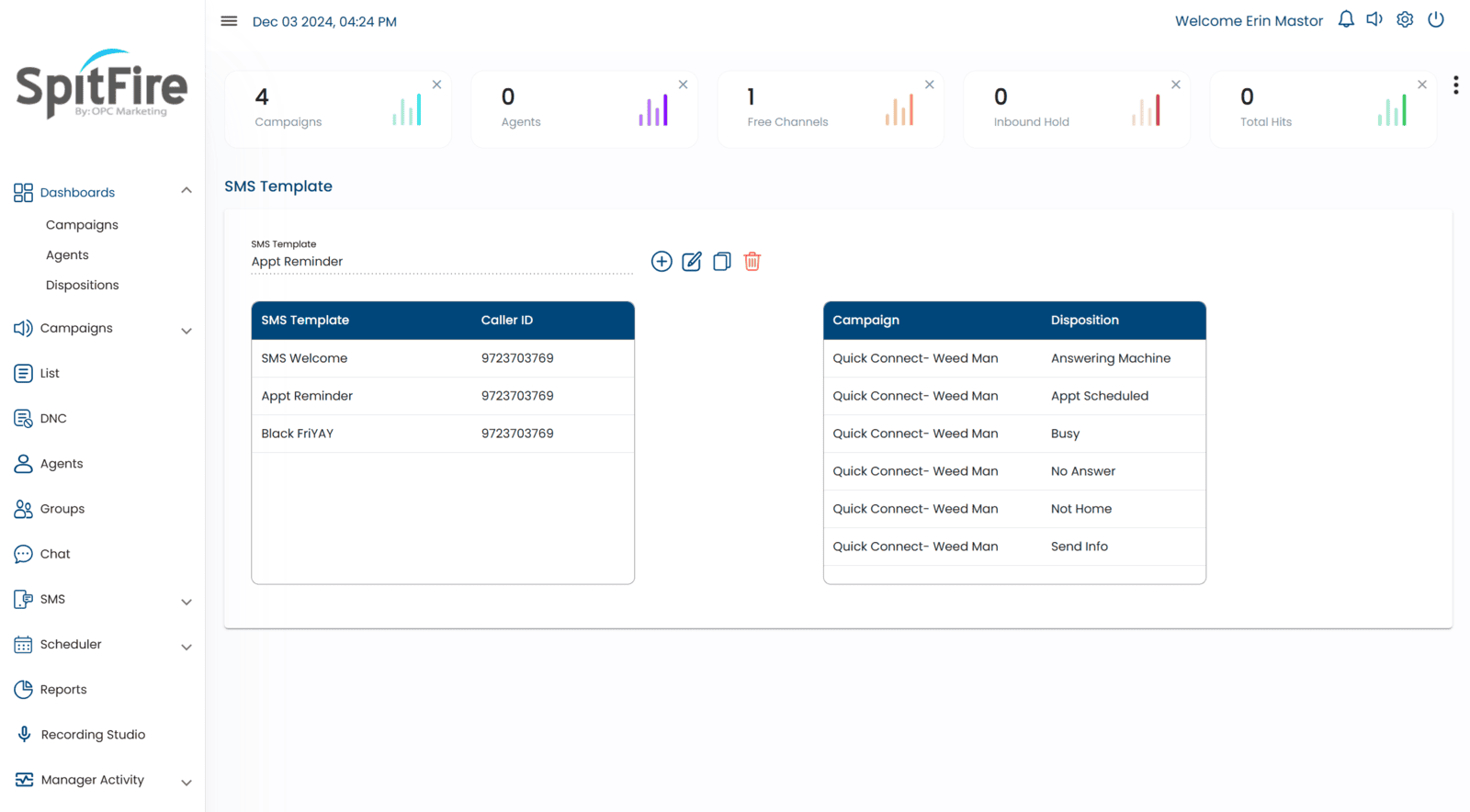The width and height of the screenshot is (1470, 812).
Task: Open the settings gear icon
Action: click(1405, 19)
